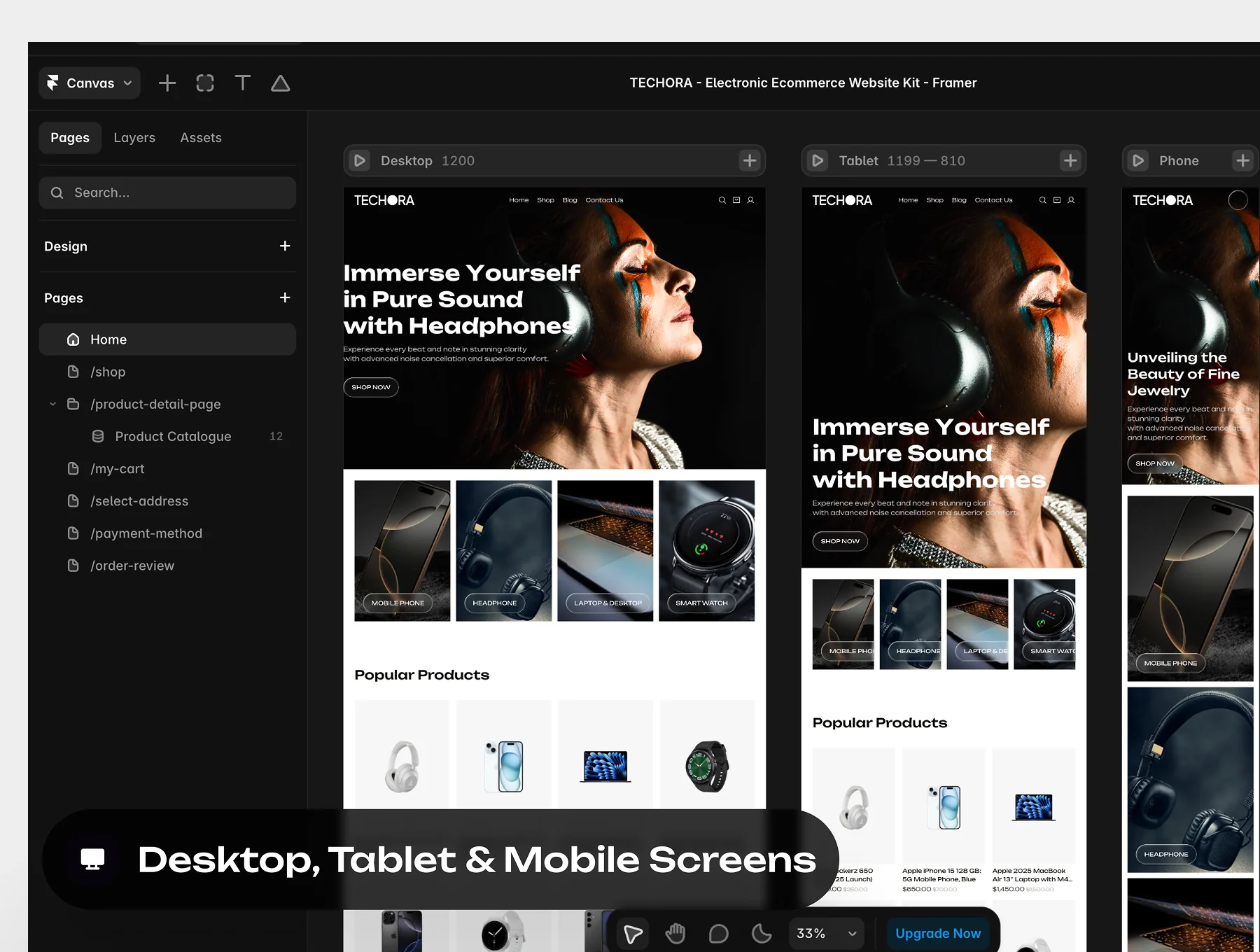Collapse the /product-detail-page folder chevron
Screen dimensions: 1260x952
(52, 404)
